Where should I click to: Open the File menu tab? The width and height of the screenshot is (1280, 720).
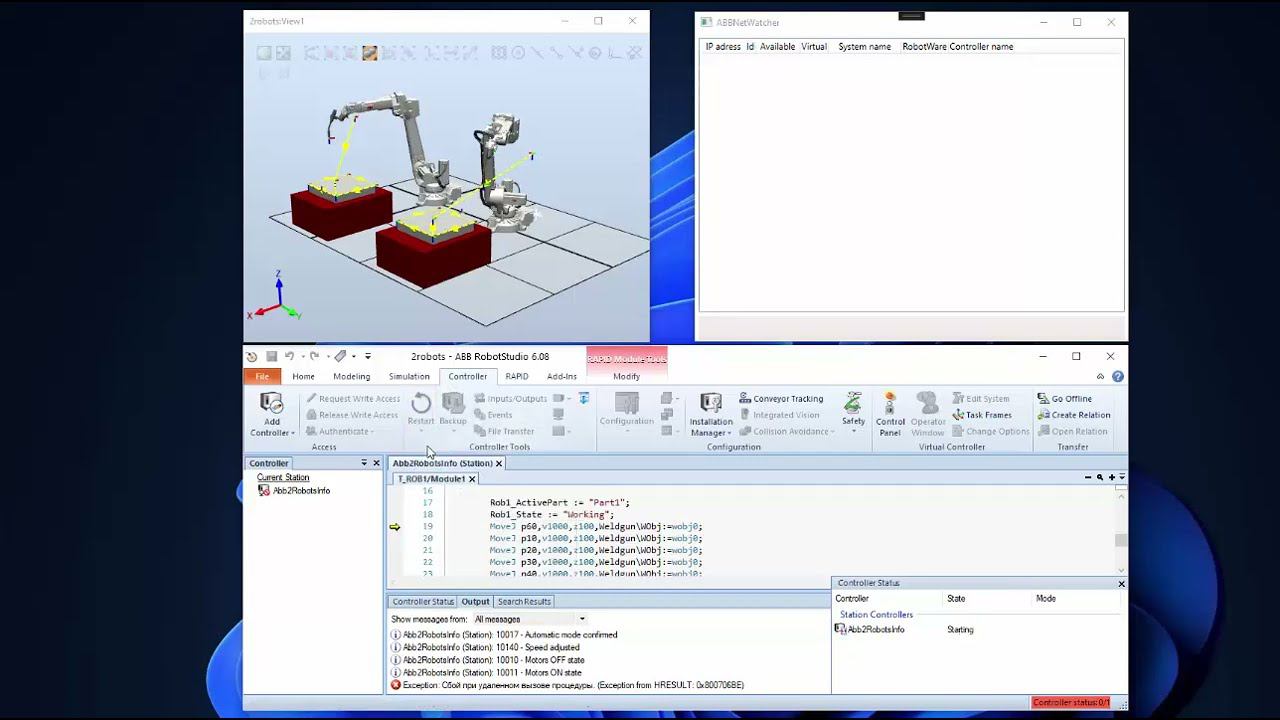(x=262, y=376)
